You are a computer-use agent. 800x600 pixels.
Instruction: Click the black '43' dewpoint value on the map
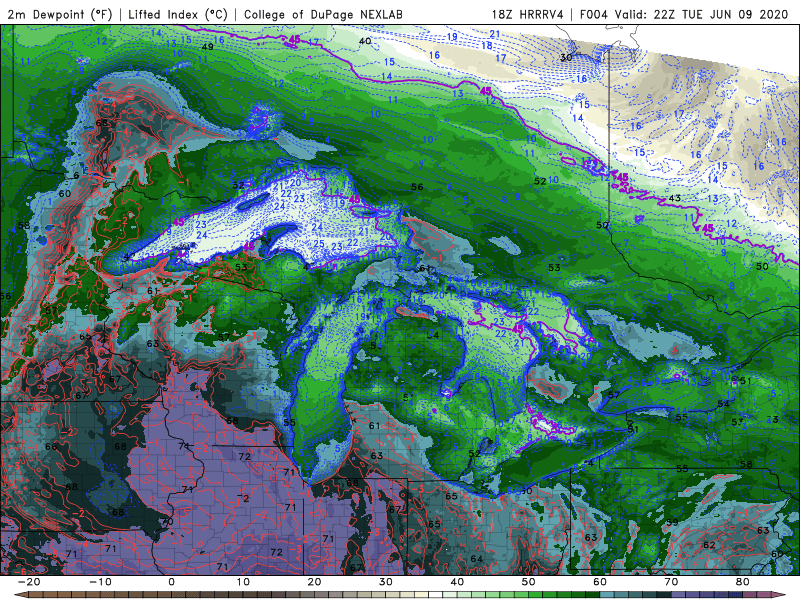click(x=674, y=198)
